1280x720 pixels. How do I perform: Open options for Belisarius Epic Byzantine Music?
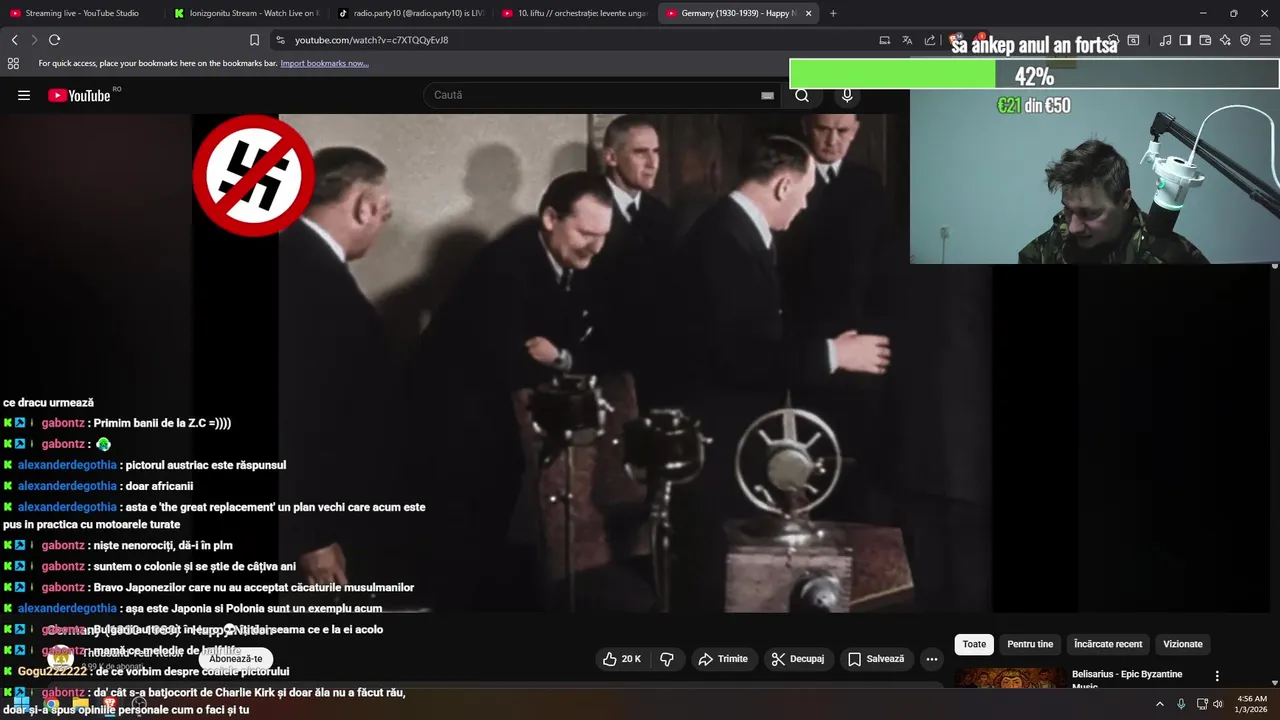tap(1217, 676)
